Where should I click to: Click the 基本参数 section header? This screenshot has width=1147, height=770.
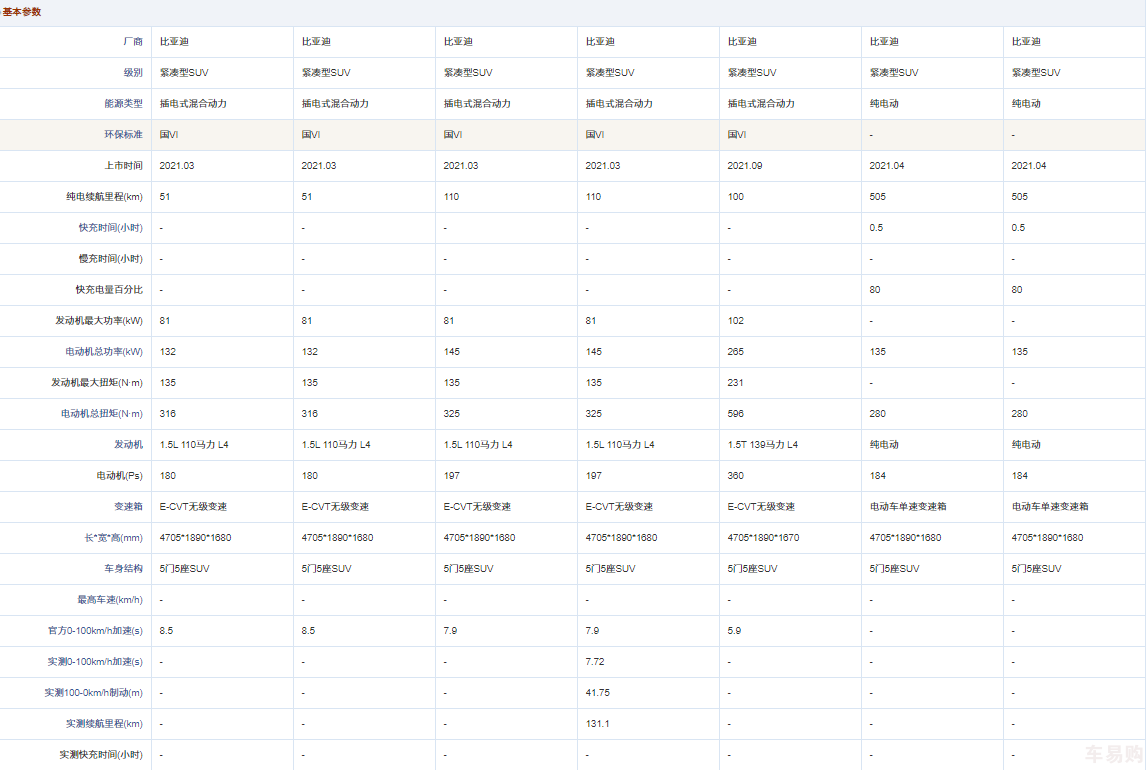click(x=22, y=12)
